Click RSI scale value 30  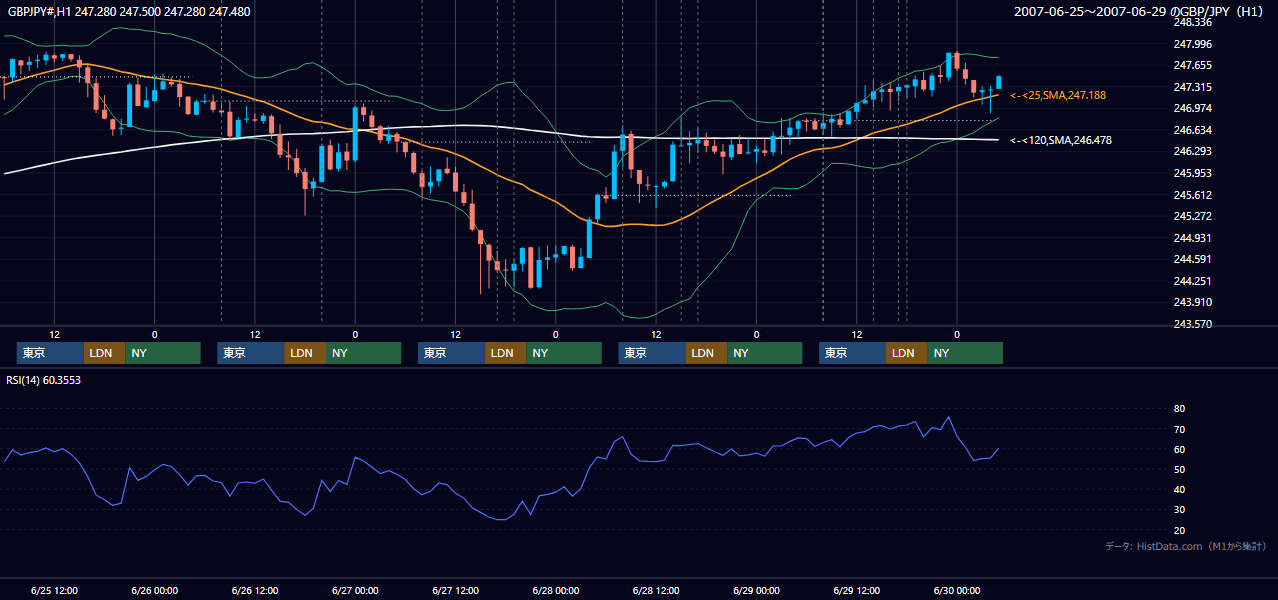(x=1179, y=510)
